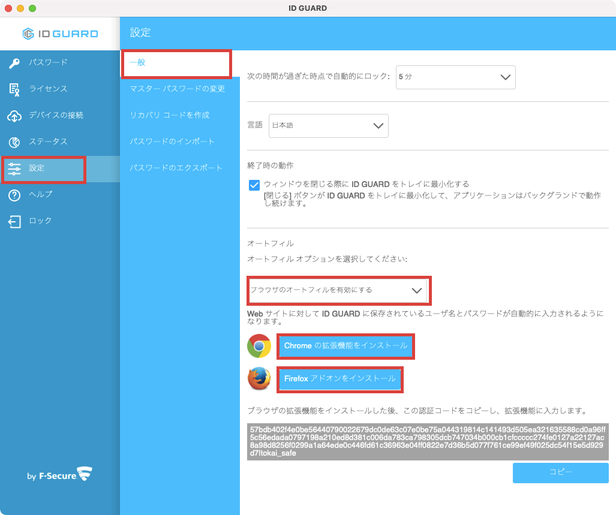Click Chrome の拡張機能をインストール button
Image resolution: width=616 pixels, height=515 pixels.
(x=346, y=346)
